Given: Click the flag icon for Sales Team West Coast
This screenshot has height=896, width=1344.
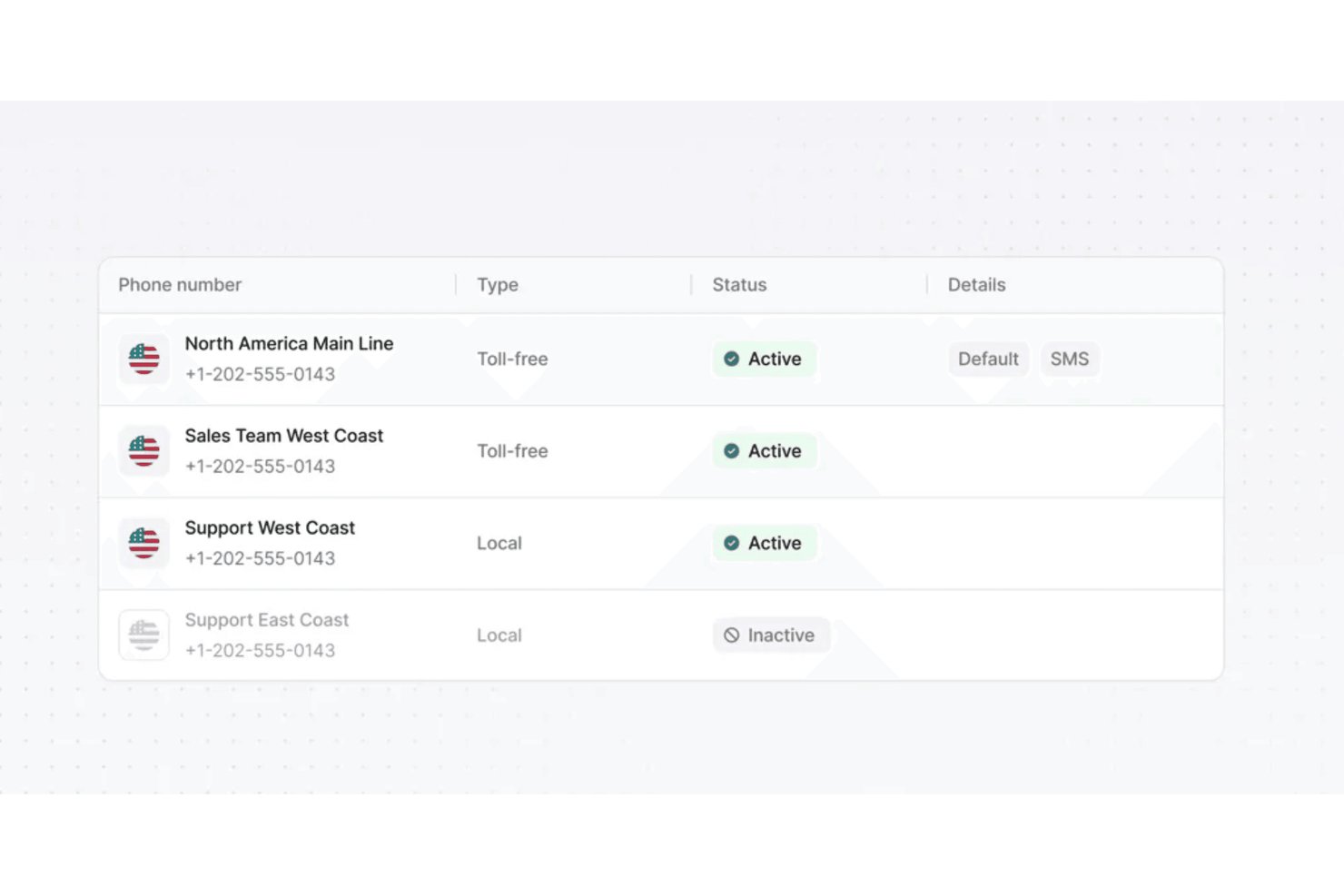Looking at the screenshot, I should (143, 451).
